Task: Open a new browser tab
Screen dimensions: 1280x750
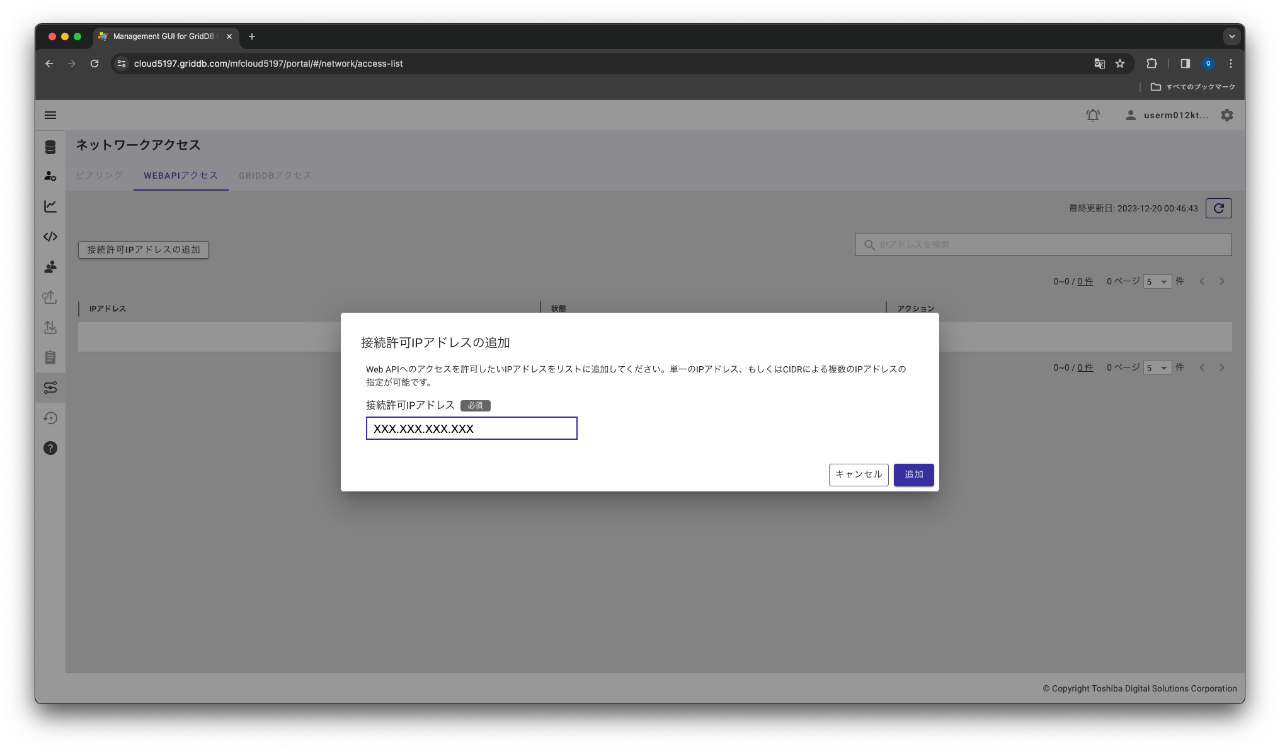Action: [x=252, y=36]
